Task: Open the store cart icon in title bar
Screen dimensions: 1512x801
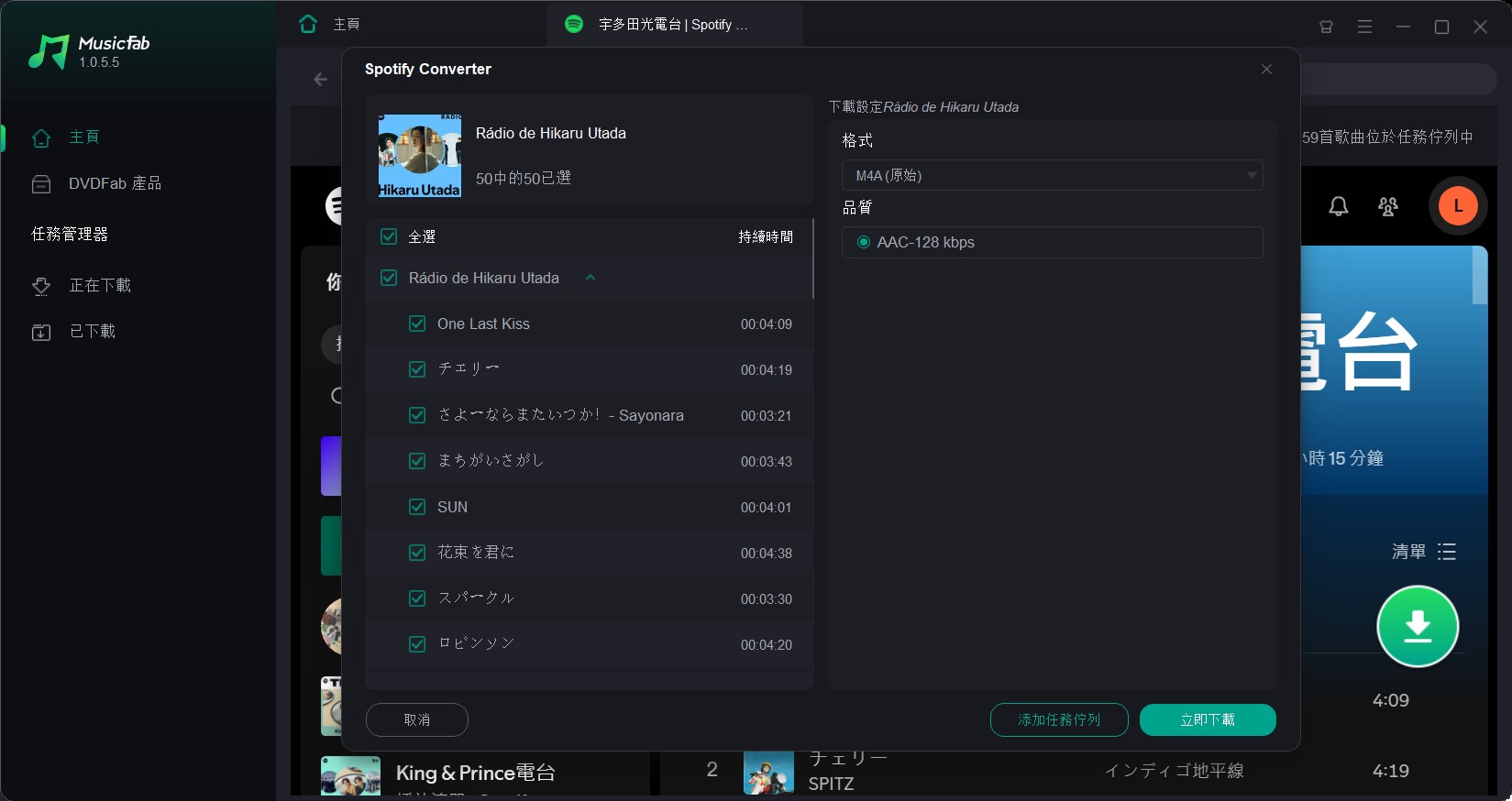Action: point(1326,27)
